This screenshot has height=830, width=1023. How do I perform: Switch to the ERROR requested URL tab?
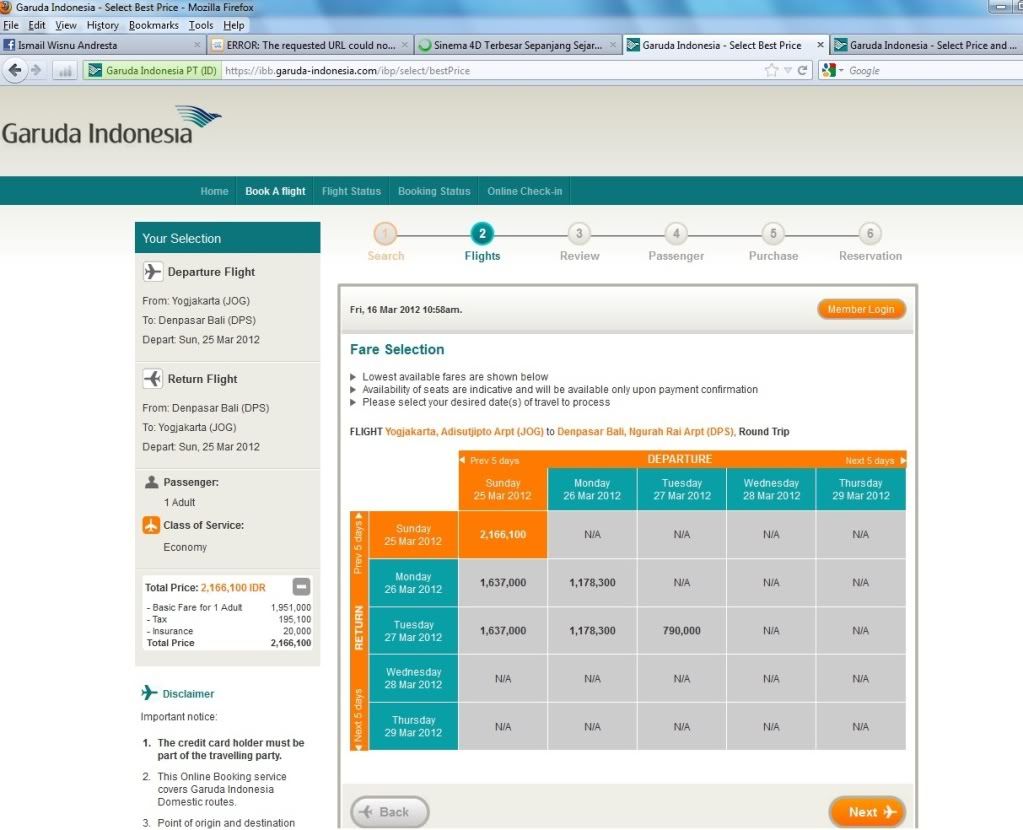pos(310,45)
